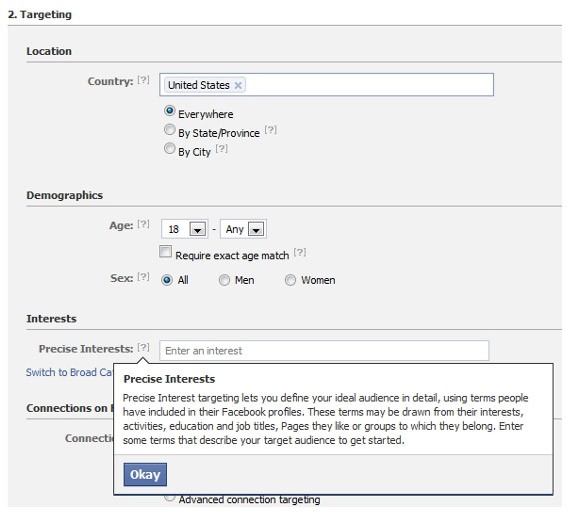This screenshot has height=512, width=570.
Task: Open help tooltip next to Sex
Action: coord(143,277)
